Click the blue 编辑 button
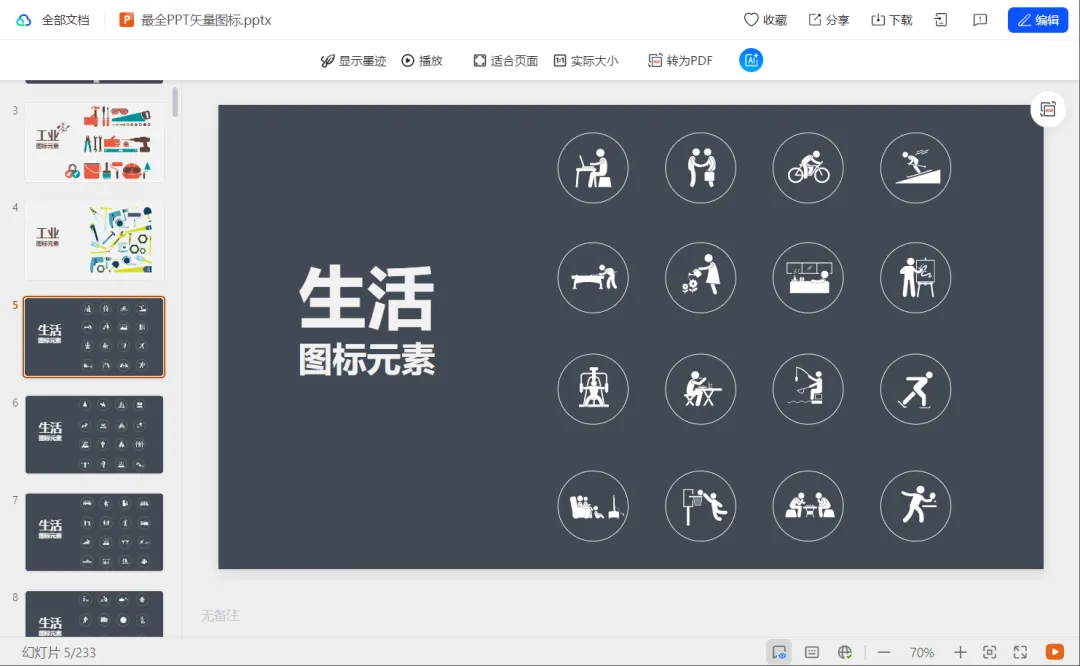1080x666 pixels. [x=1037, y=20]
